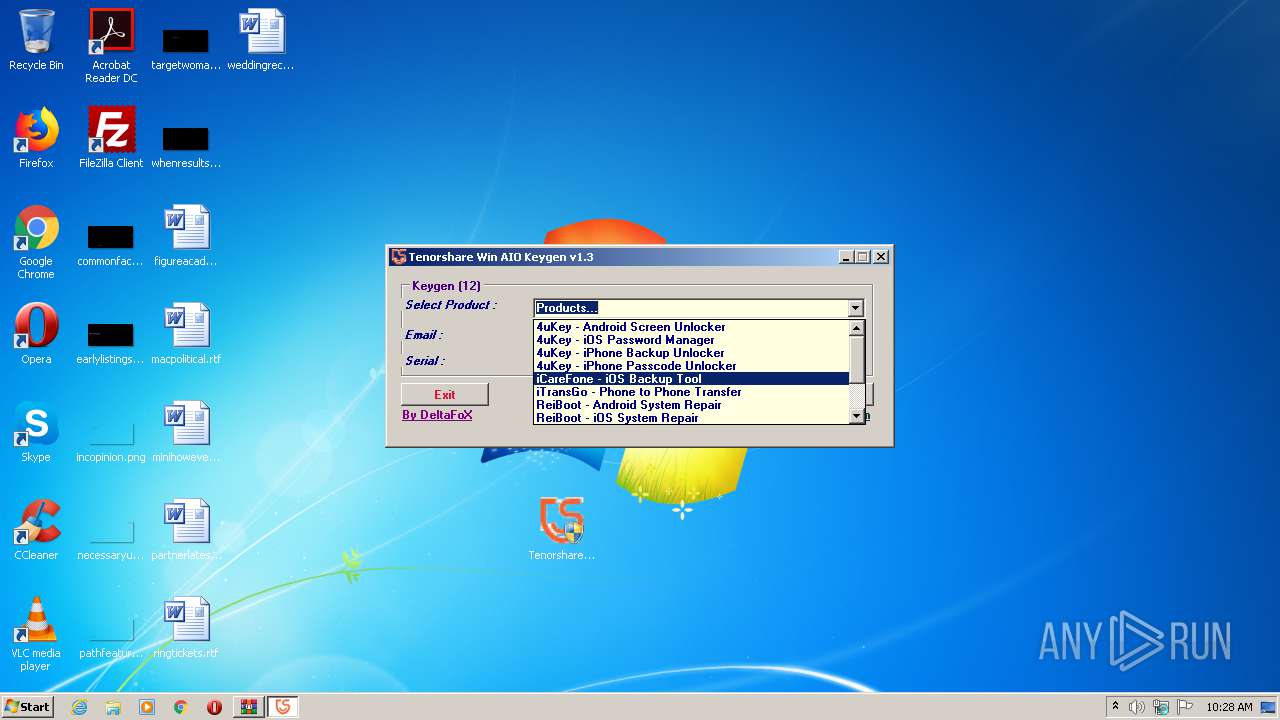
Task: Open the Recycle Bin desktop icon
Action: (36, 40)
